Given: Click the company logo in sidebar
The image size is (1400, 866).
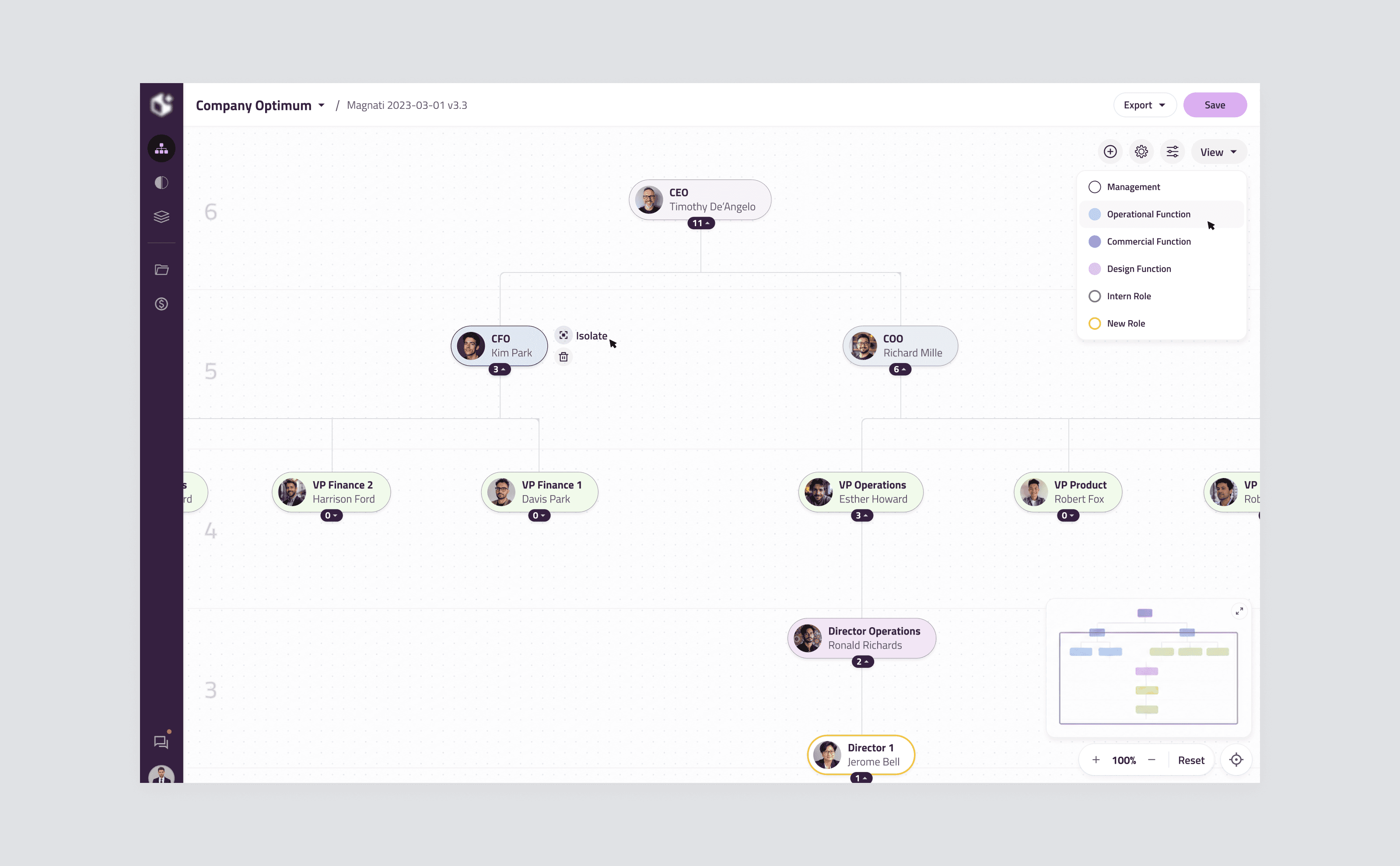Looking at the screenshot, I should pyautogui.click(x=161, y=105).
